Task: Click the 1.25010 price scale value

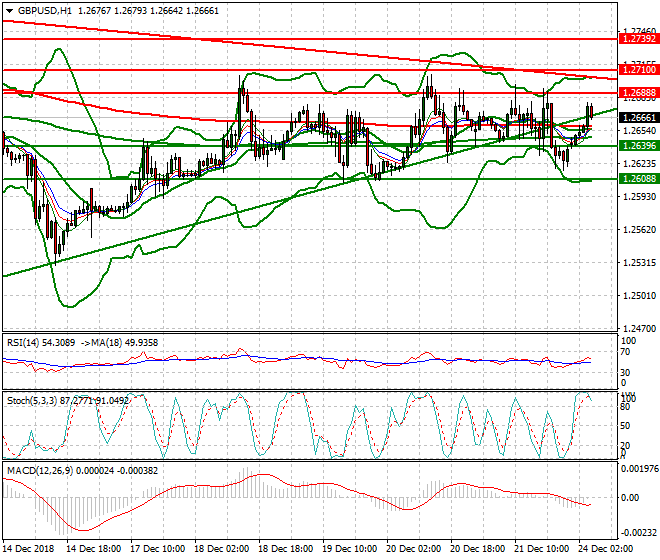Action: coord(639,296)
